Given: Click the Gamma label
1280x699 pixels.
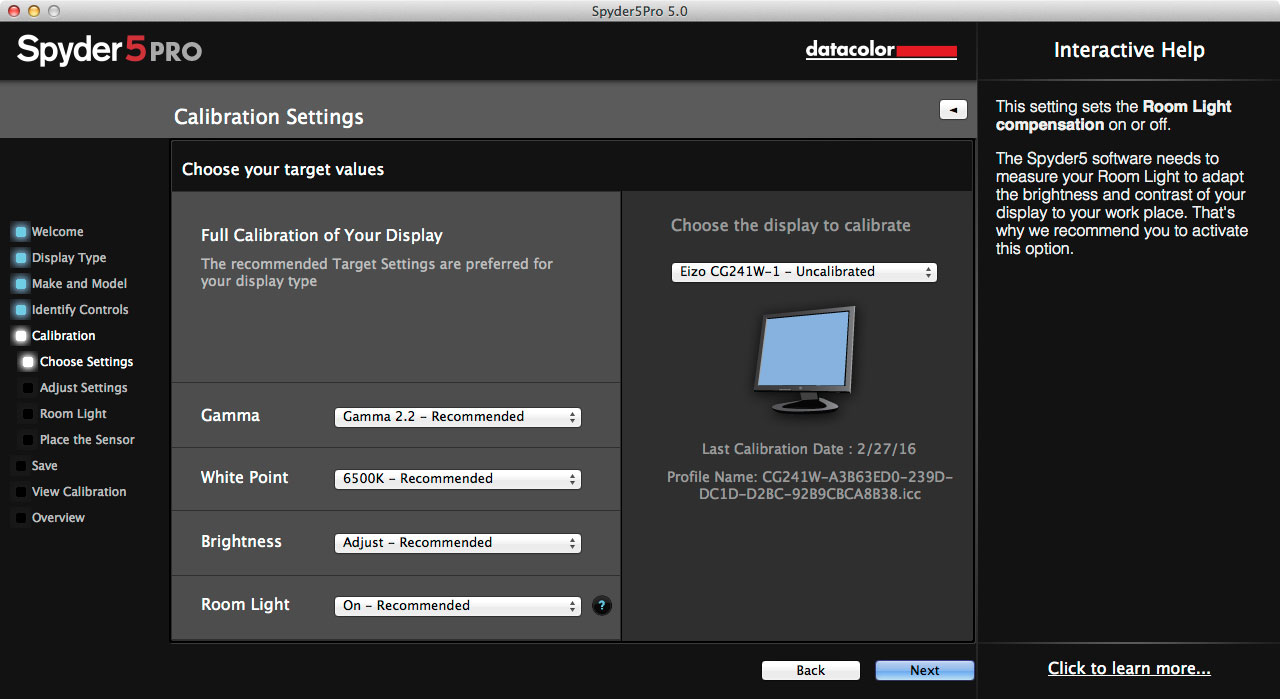Looking at the screenshot, I should pos(230,416).
